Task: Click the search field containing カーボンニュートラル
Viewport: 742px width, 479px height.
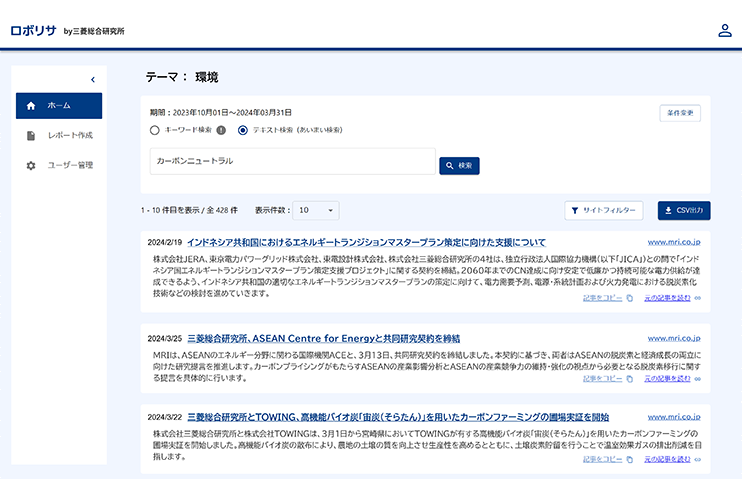Action: pos(292,161)
